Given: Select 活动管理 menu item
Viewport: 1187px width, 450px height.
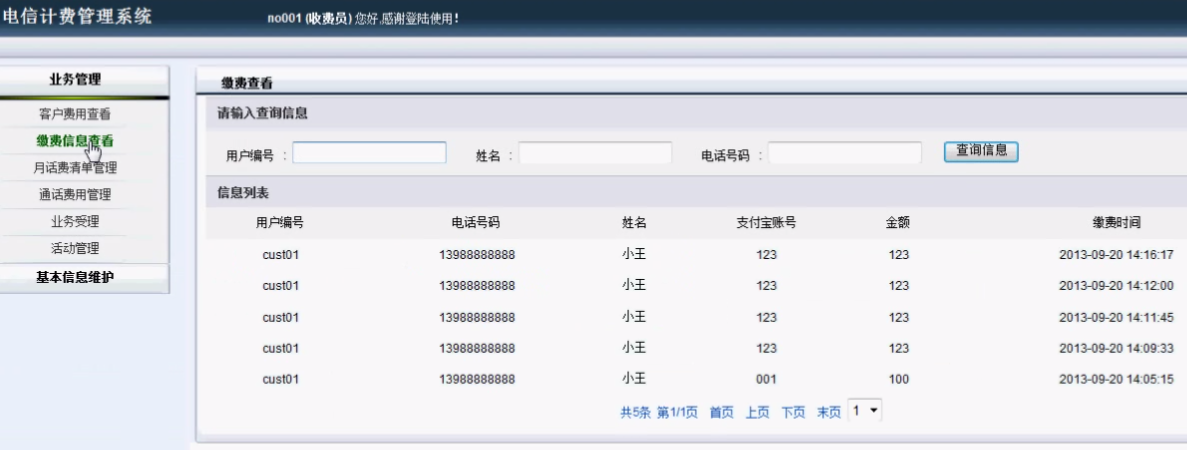Looking at the screenshot, I should point(74,248).
